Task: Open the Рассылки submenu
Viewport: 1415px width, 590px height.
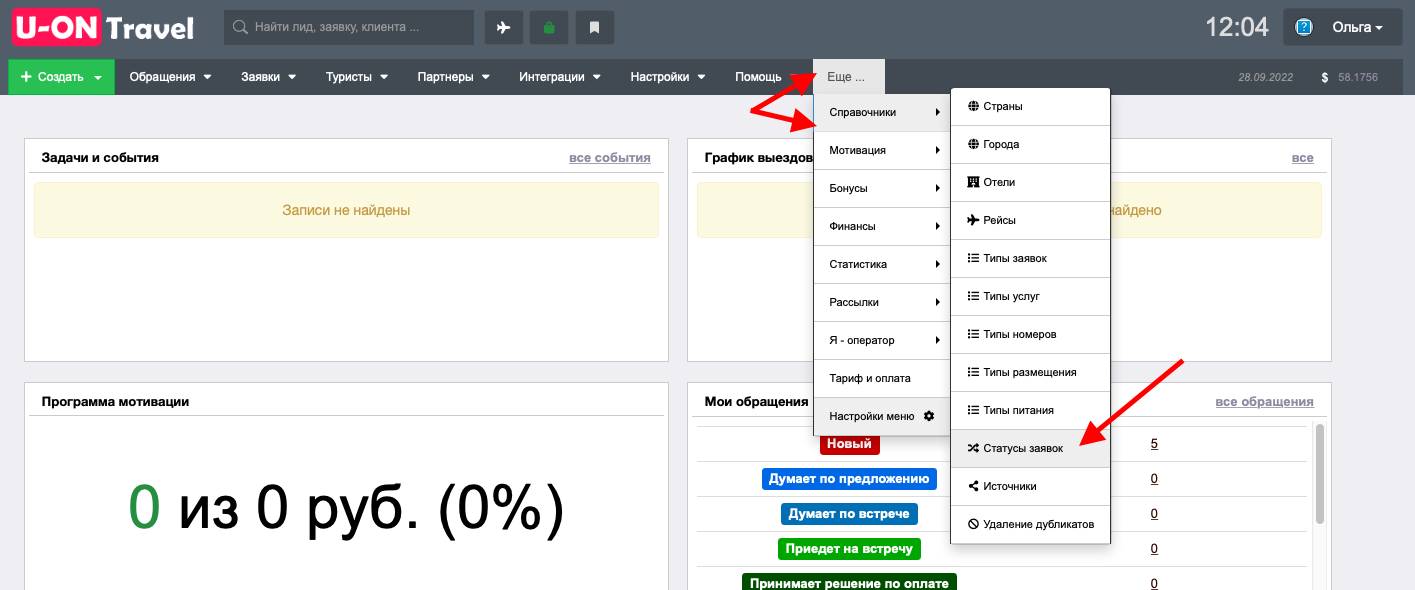Action: (881, 302)
